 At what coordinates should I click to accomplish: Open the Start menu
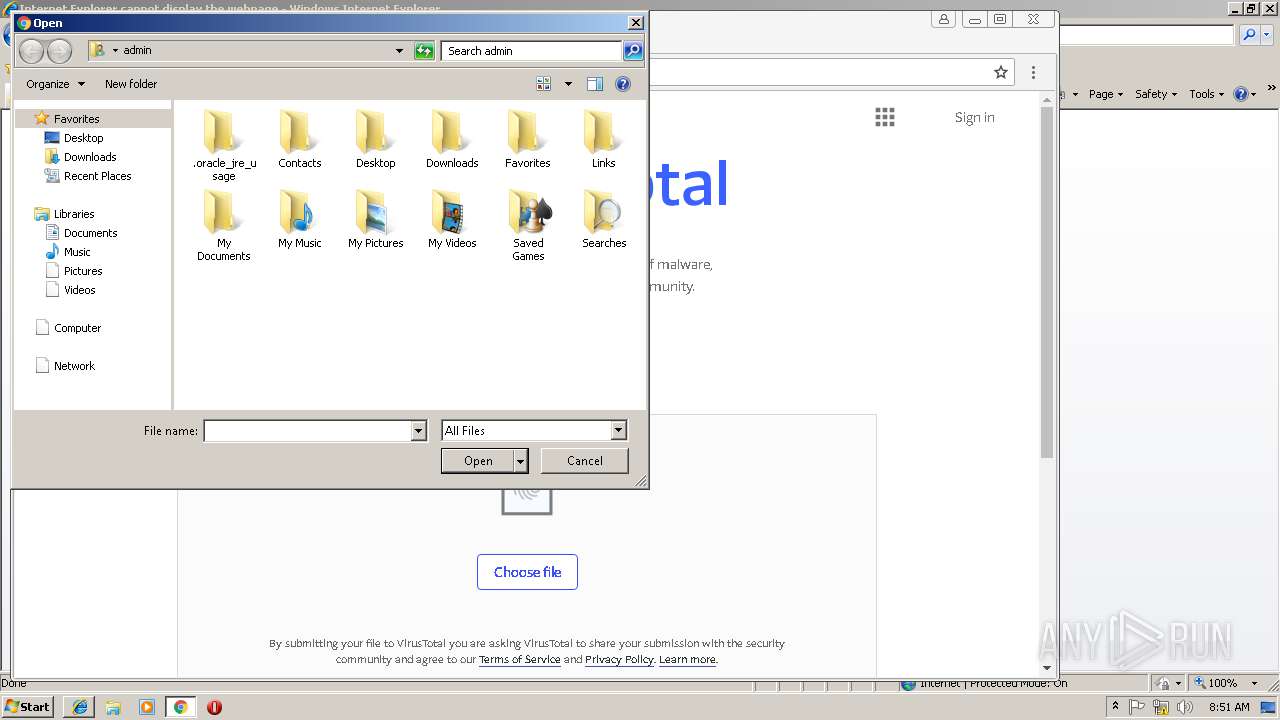pyautogui.click(x=28, y=707)
